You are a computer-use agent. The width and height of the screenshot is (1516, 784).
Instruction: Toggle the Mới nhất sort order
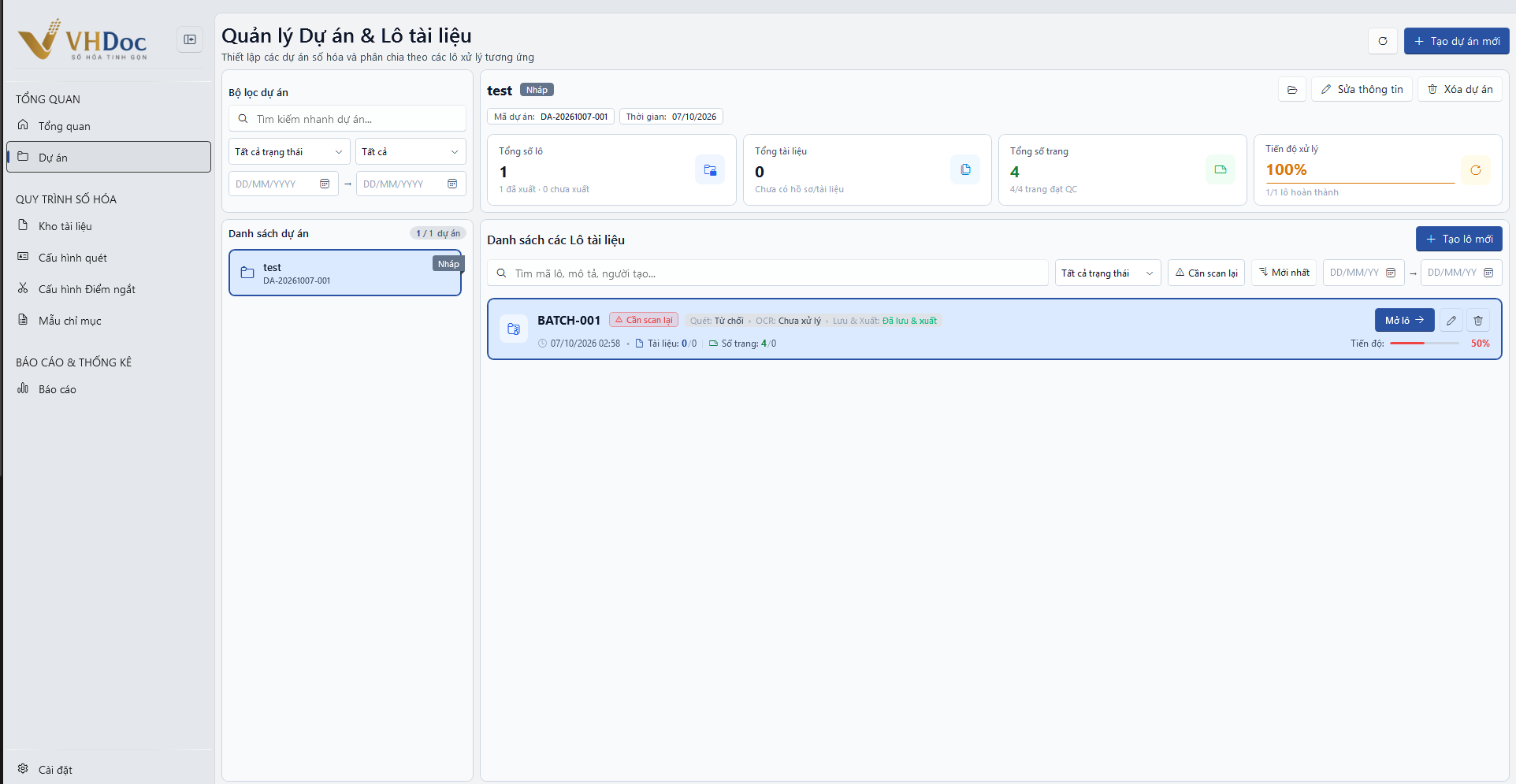pos(1284,273)
